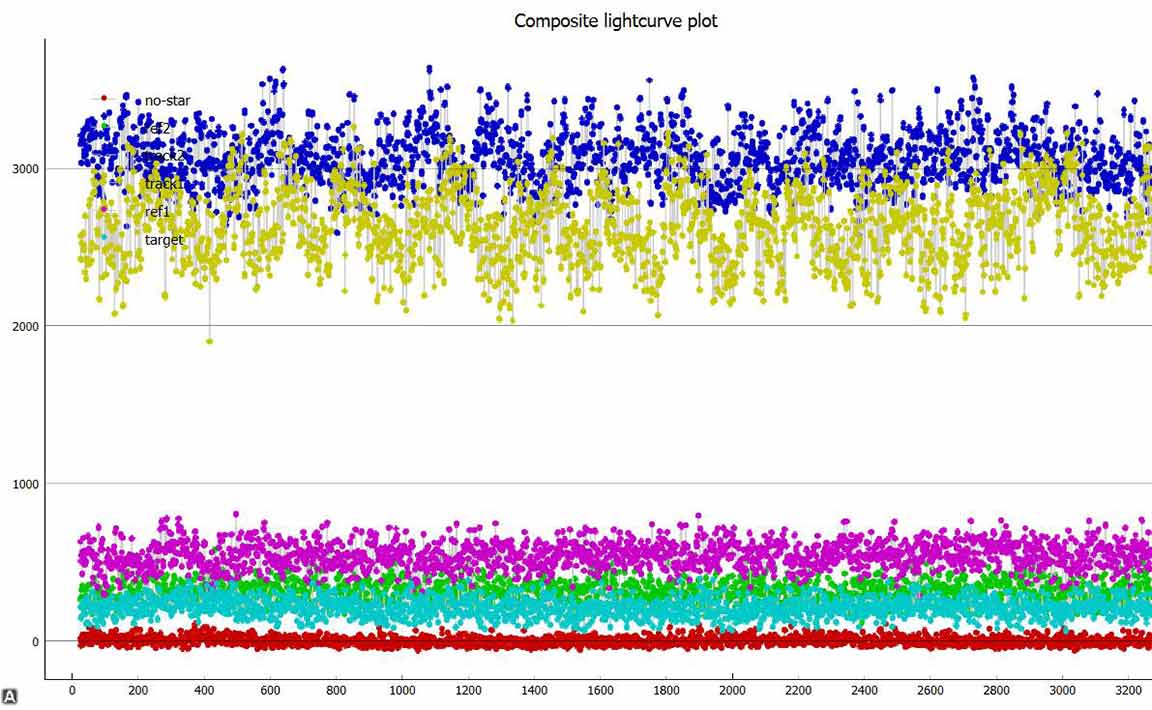Select the "ref1" legend label

pyautogui.click(x=158, y=212)
